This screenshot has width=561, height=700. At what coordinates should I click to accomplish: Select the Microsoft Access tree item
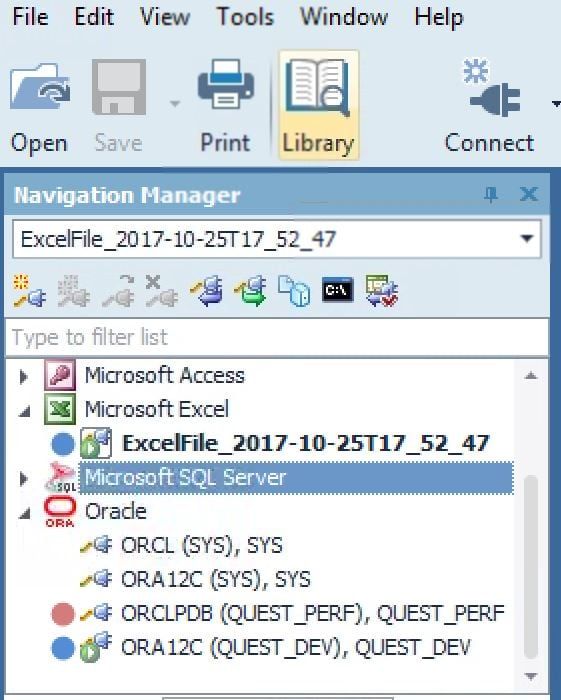point(164,375)
